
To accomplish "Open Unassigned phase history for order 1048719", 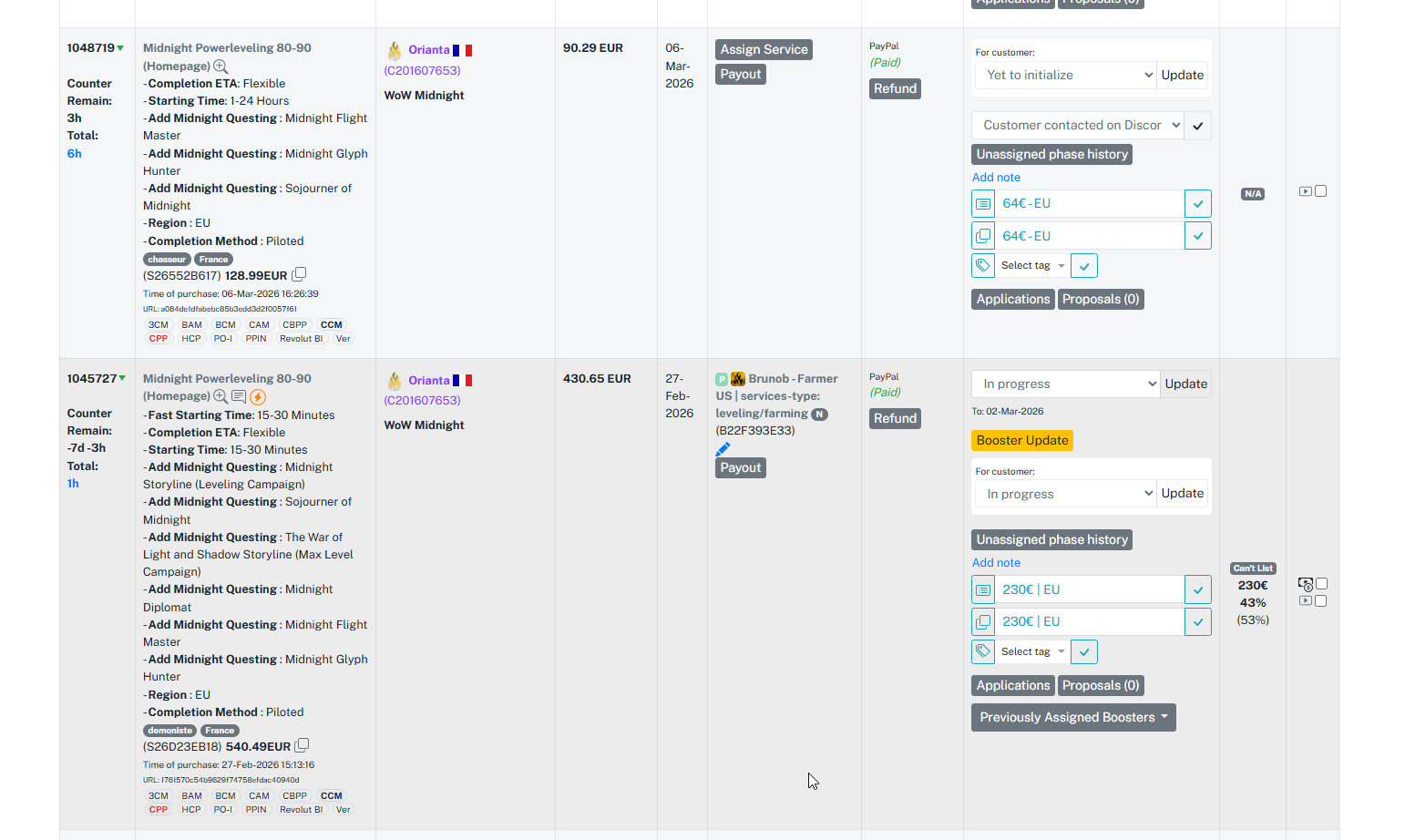I will [x=1051, y=155].
